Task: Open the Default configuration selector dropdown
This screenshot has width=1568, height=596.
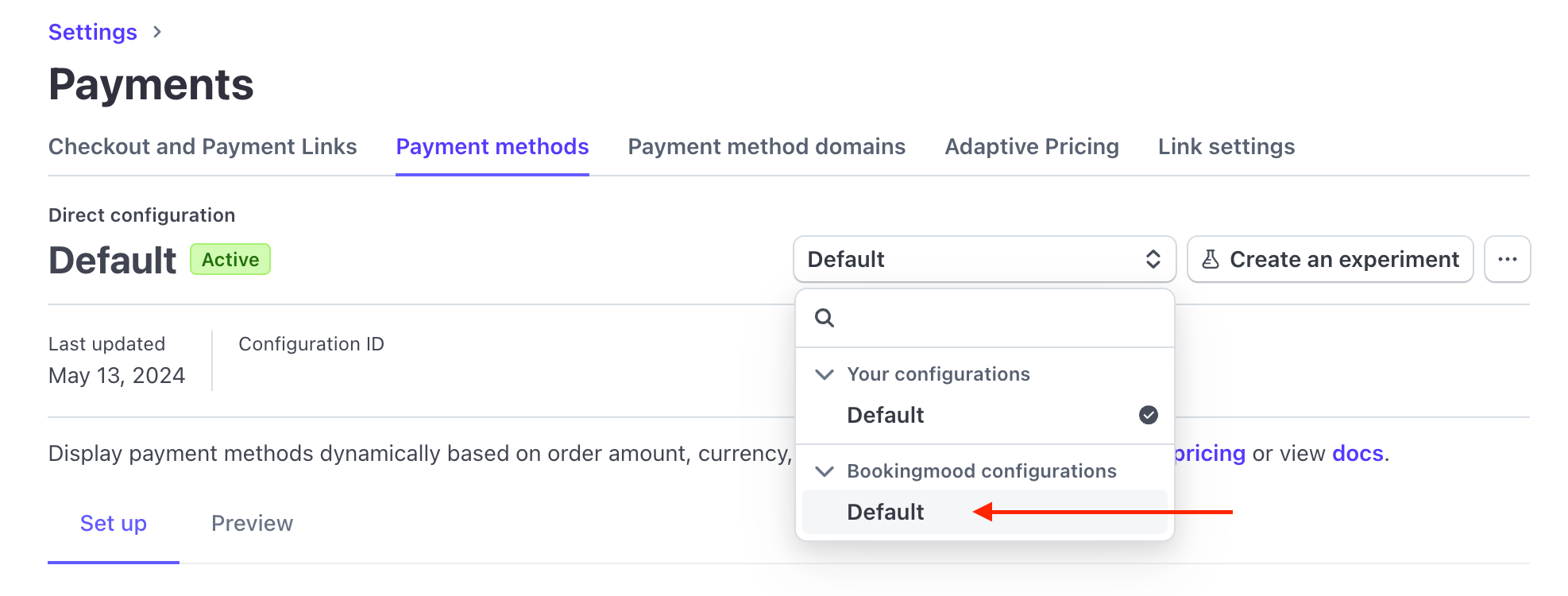Action: (983, 259)
